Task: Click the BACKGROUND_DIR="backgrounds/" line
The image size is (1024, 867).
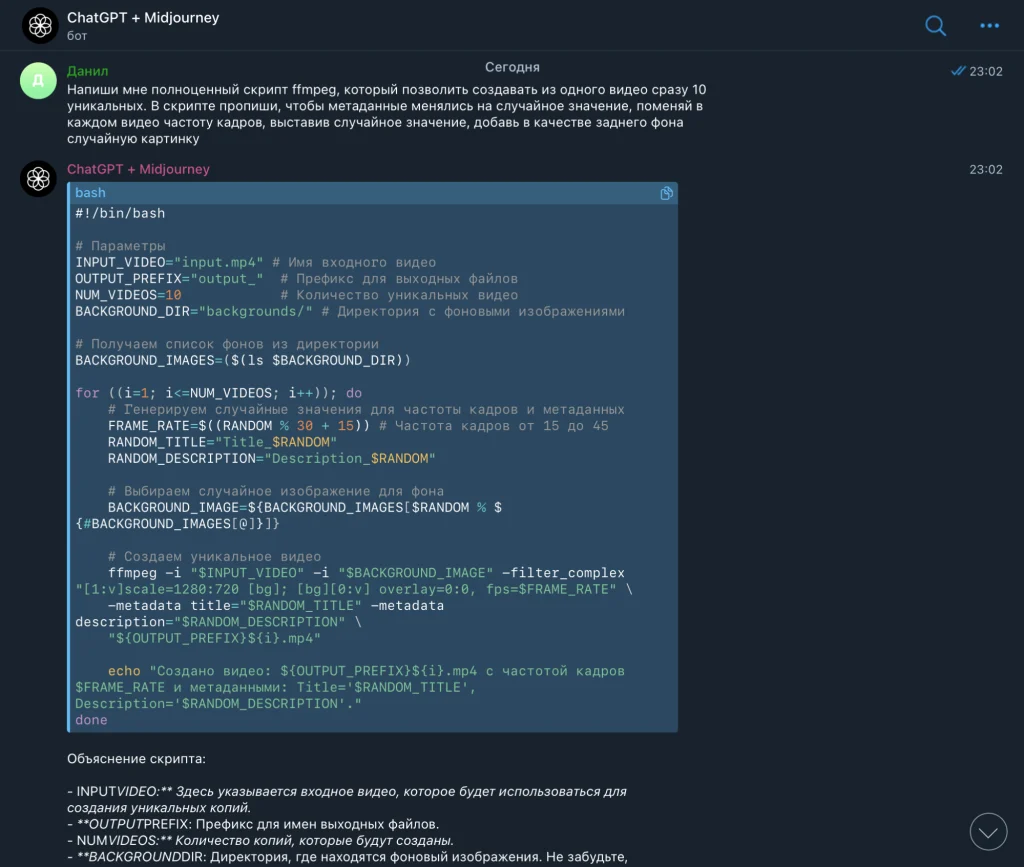Action: point(350,311)
